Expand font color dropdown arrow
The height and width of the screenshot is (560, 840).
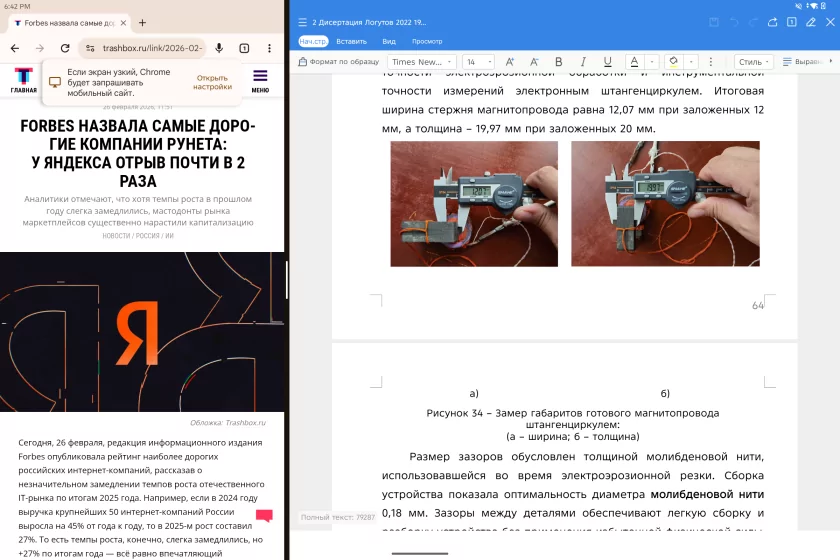652,62
